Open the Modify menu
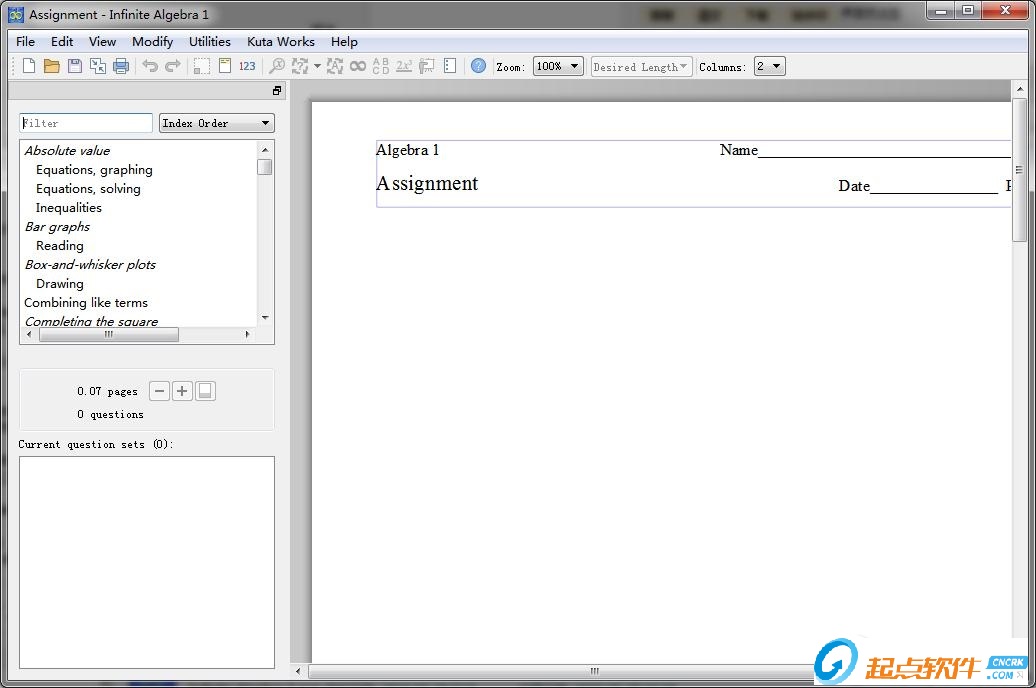The height and width of the screenshot is (688, 1036). [x=153, y=42]
